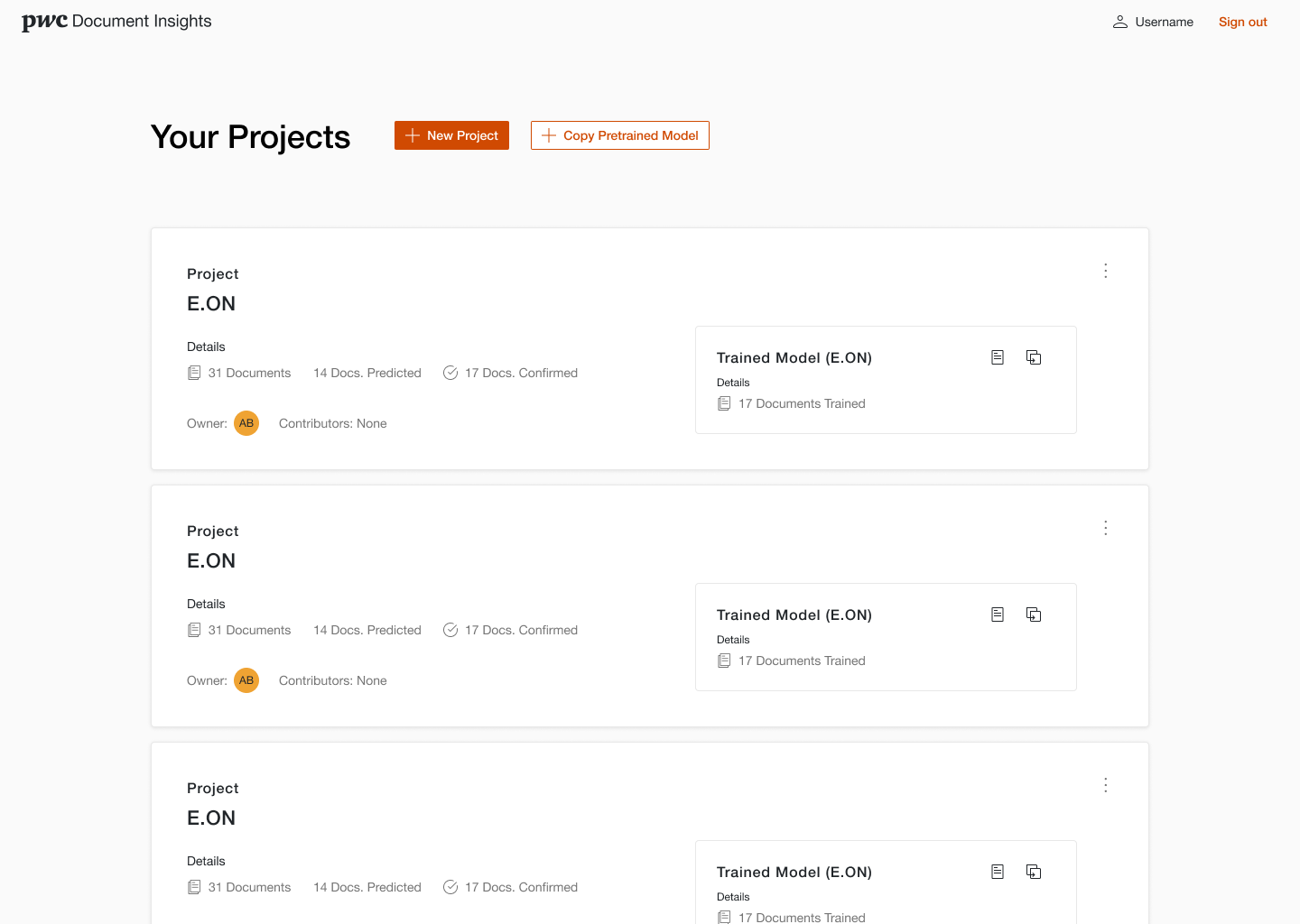This screenshot has height=924, width=1300.
Task: Open the E.ON project title in the first card
Action: 211,304
